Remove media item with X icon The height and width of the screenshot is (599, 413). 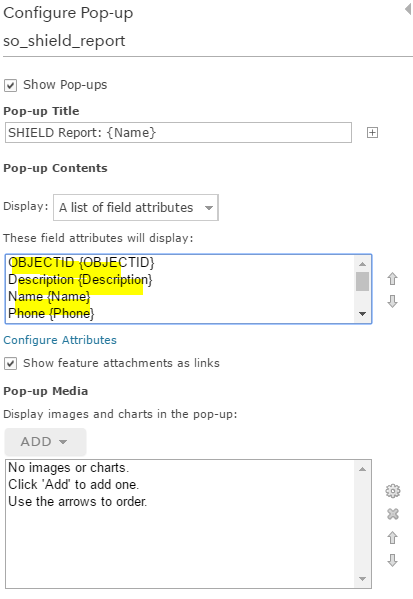393,514
